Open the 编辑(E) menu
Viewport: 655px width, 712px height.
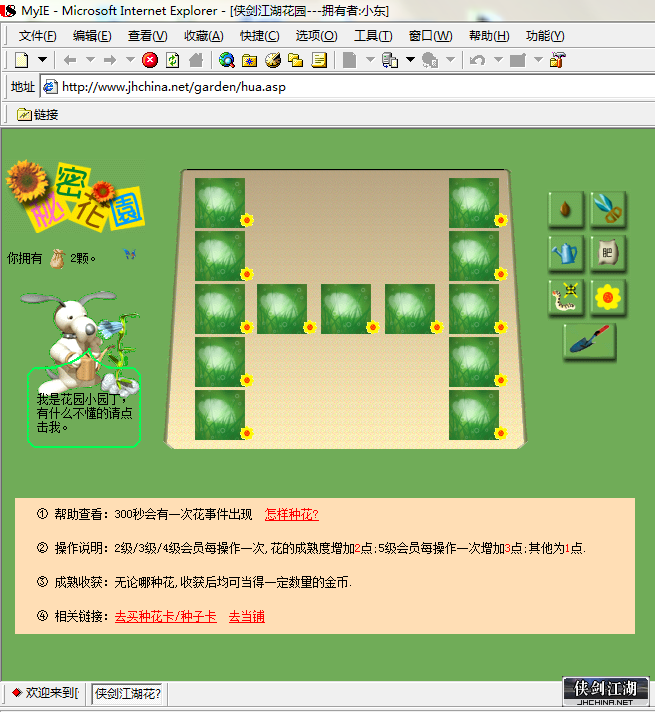(x=92, y=35)
